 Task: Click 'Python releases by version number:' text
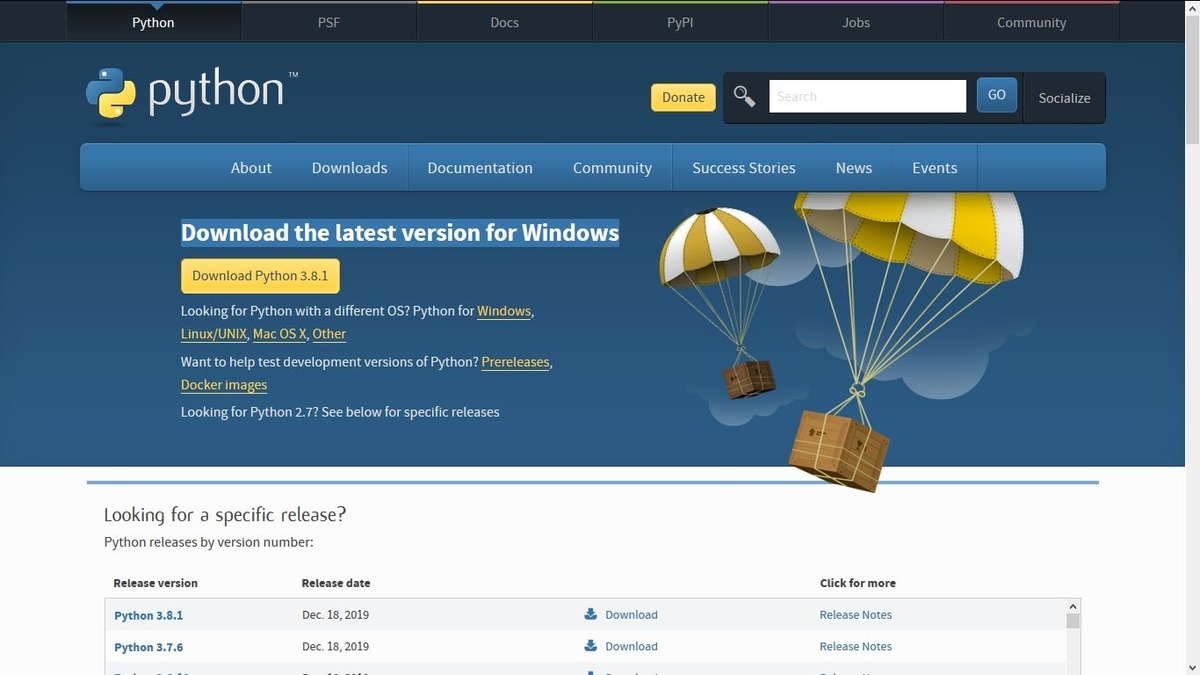(209, 542)
